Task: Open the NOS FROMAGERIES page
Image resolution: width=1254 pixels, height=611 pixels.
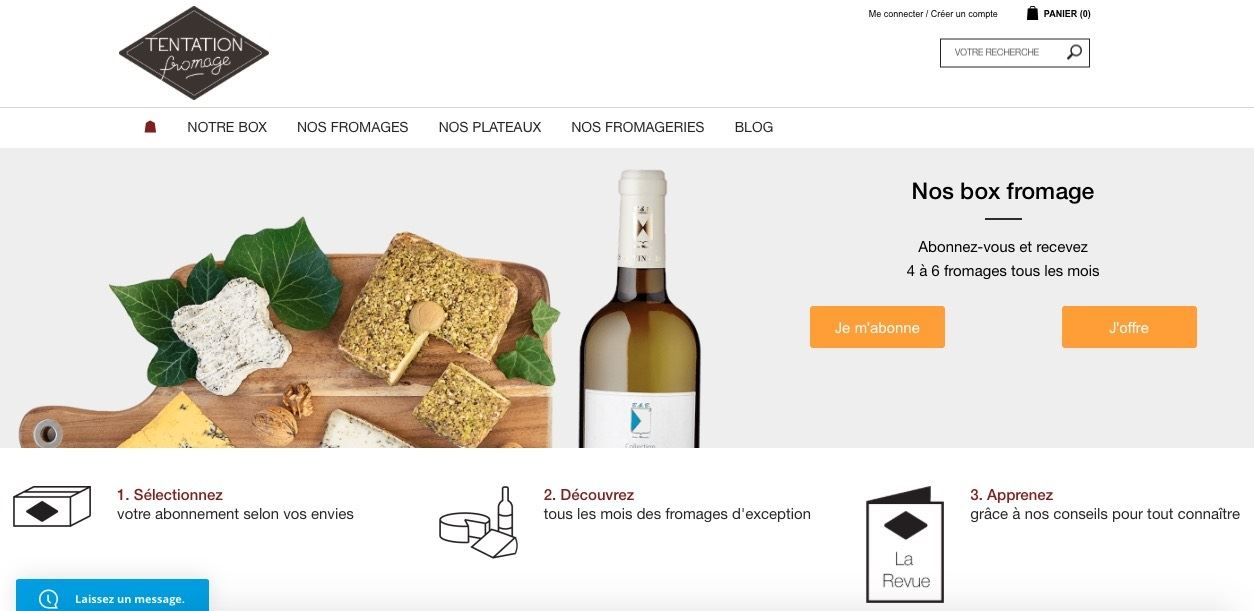Action: [638, 127]
